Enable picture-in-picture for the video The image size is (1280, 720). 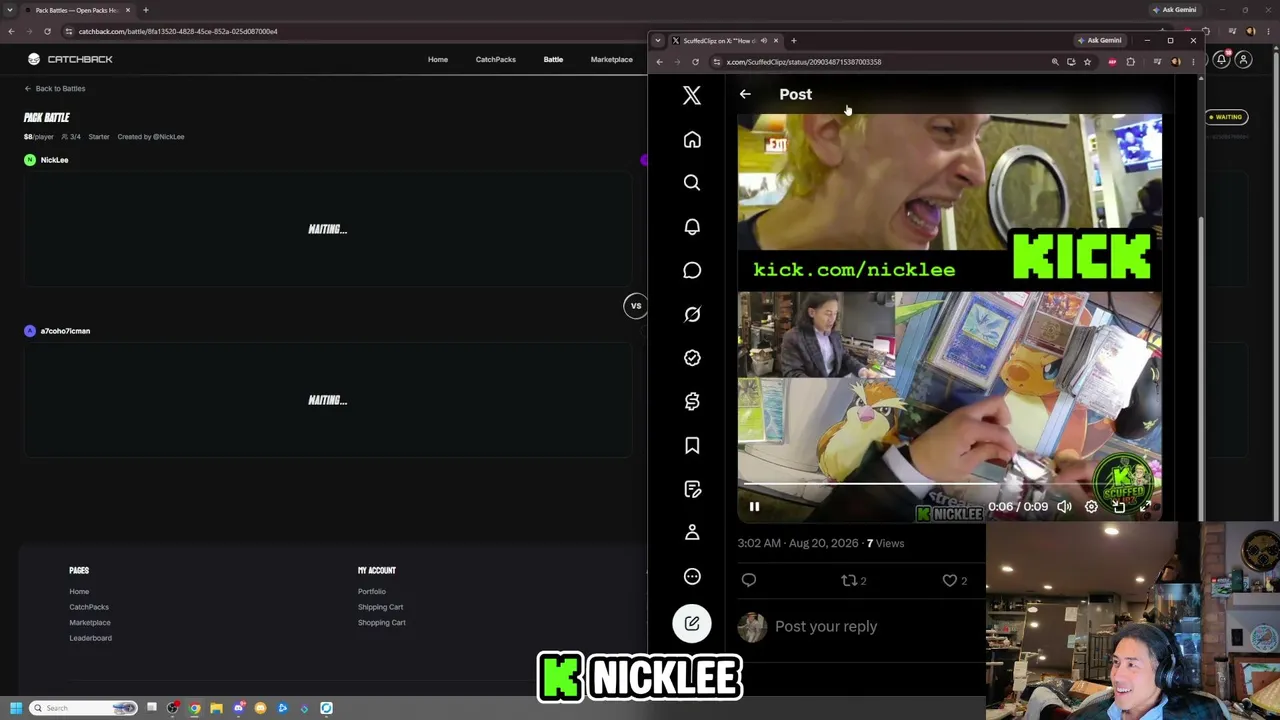coord(1119,507)
